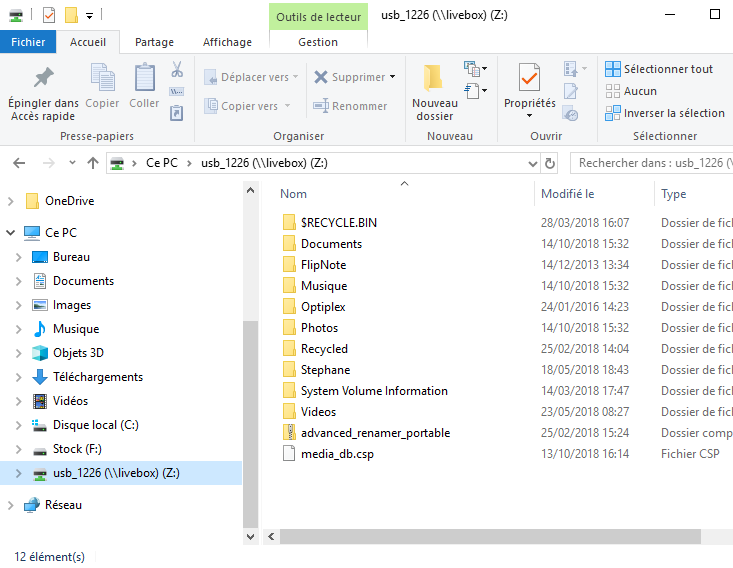Open the new item dropdown icon
The width and height of the screenshot is (733, 568).
coord(475,69)
